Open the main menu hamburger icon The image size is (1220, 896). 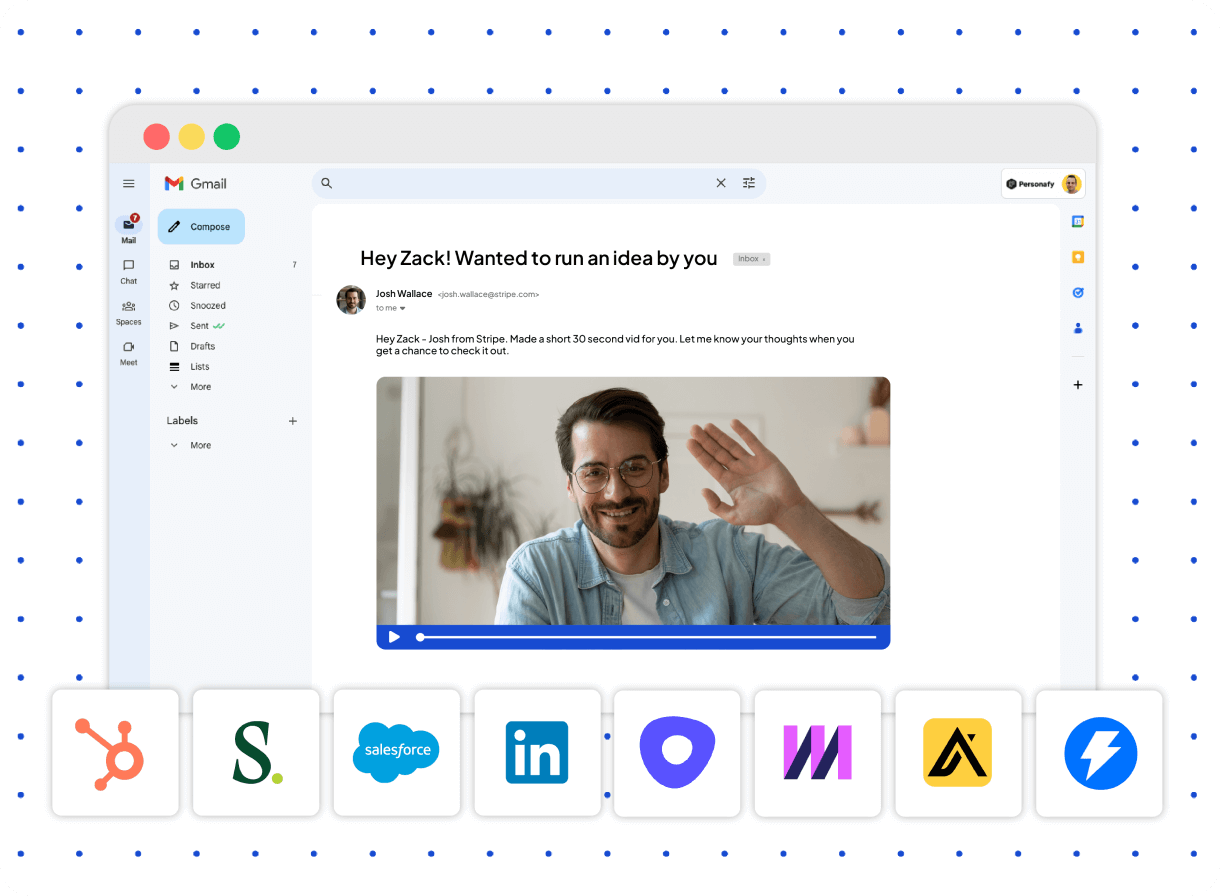(x=129, y=184)
